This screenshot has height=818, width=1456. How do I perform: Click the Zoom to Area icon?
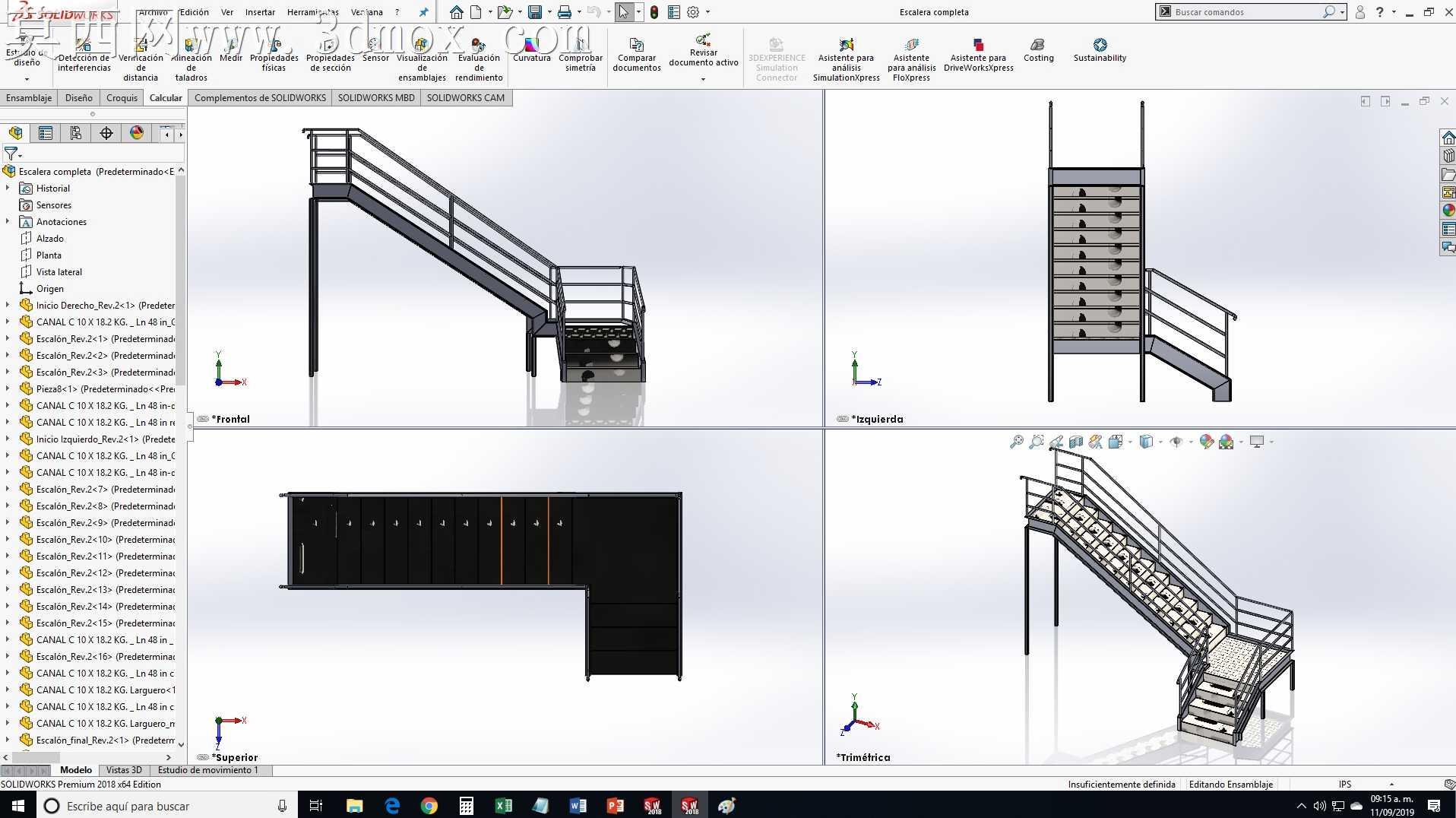click(1037, 442)
